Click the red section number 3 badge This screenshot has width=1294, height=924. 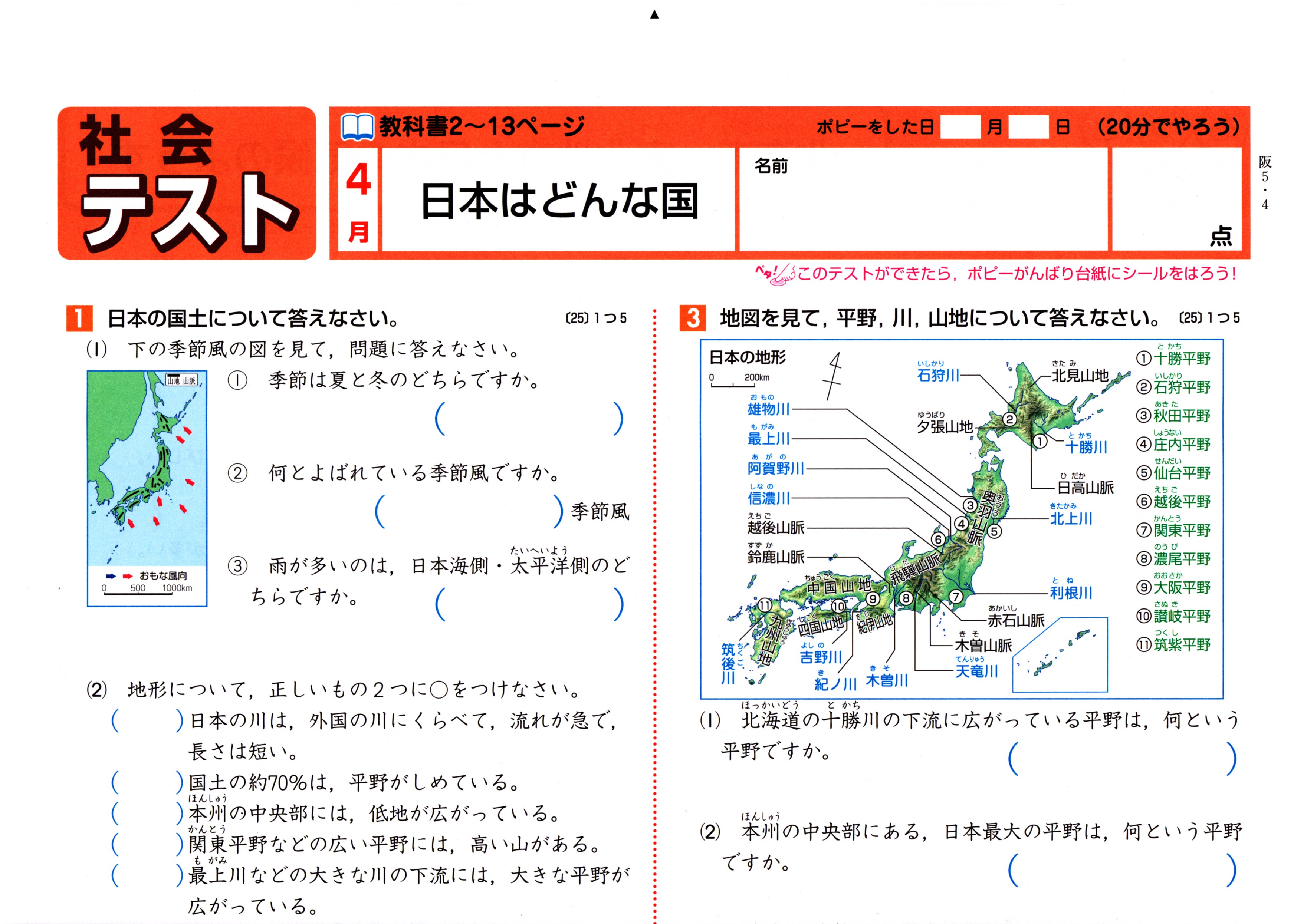(x=692, y=318)
